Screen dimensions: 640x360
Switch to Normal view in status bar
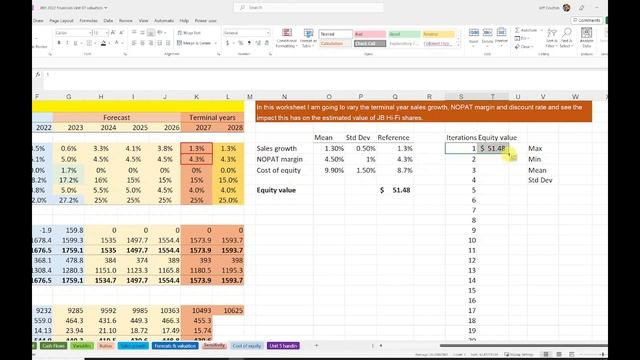pyautogui.click(x=546, y=354)
